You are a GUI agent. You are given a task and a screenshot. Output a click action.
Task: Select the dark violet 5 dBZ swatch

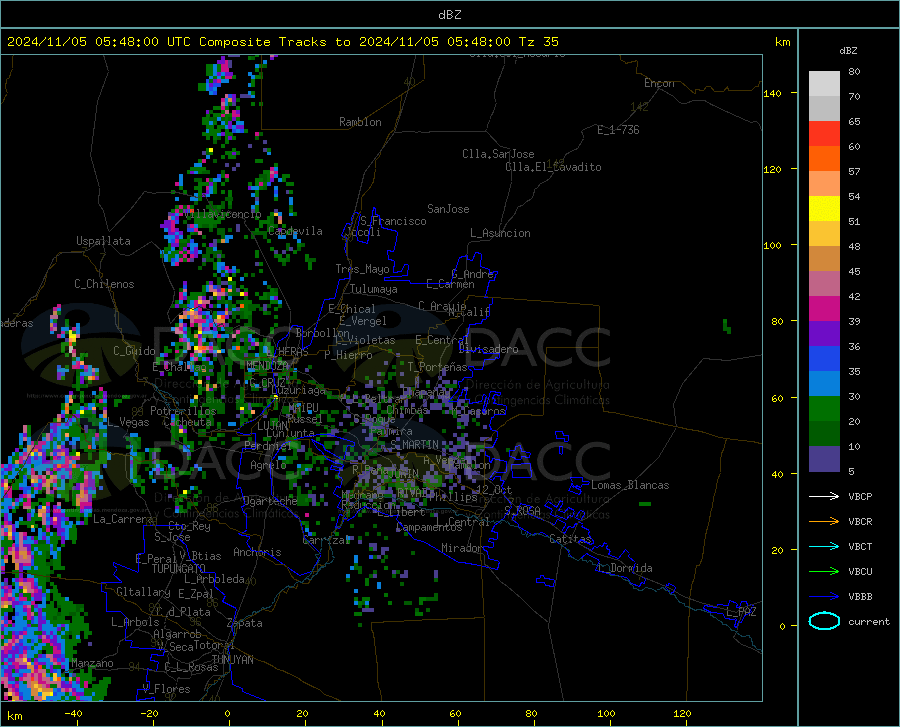[824, 459]
